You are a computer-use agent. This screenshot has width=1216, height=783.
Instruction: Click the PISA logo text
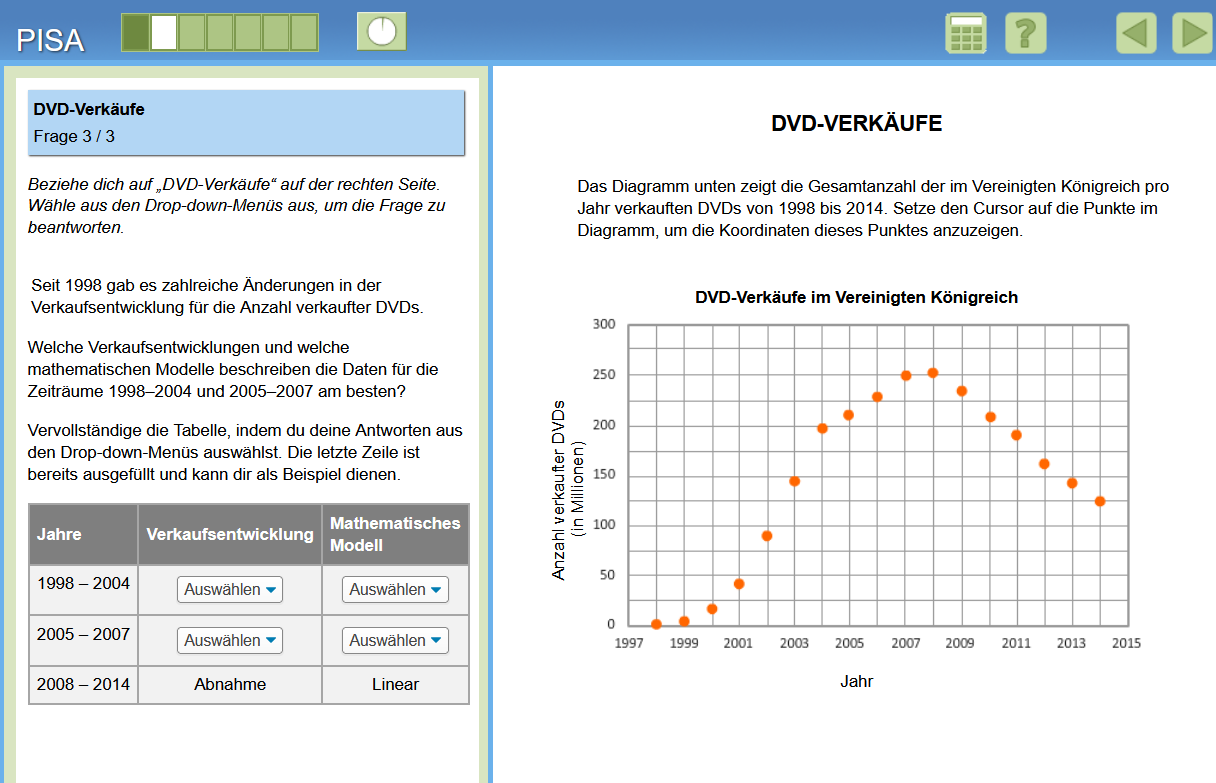(50, 40)
